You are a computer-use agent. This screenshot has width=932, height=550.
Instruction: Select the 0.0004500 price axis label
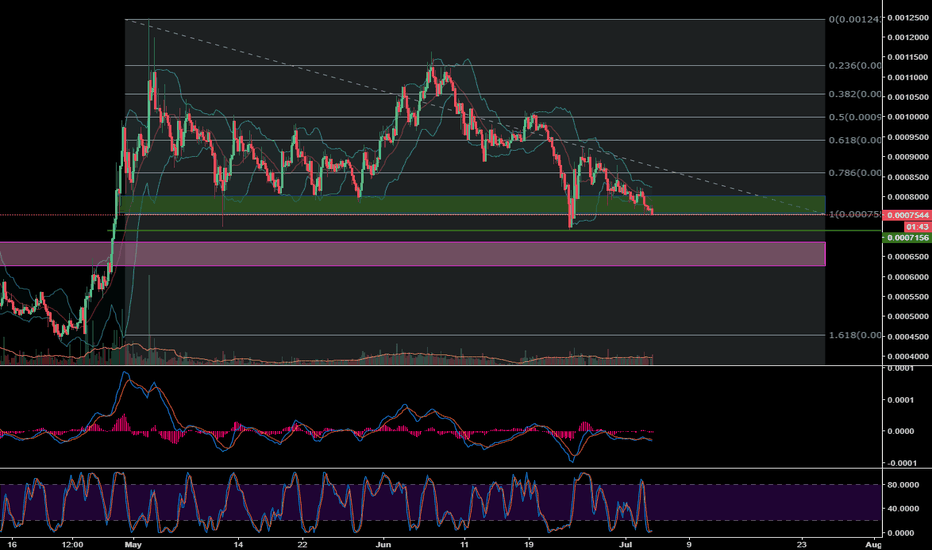click(x=908, y=337)
